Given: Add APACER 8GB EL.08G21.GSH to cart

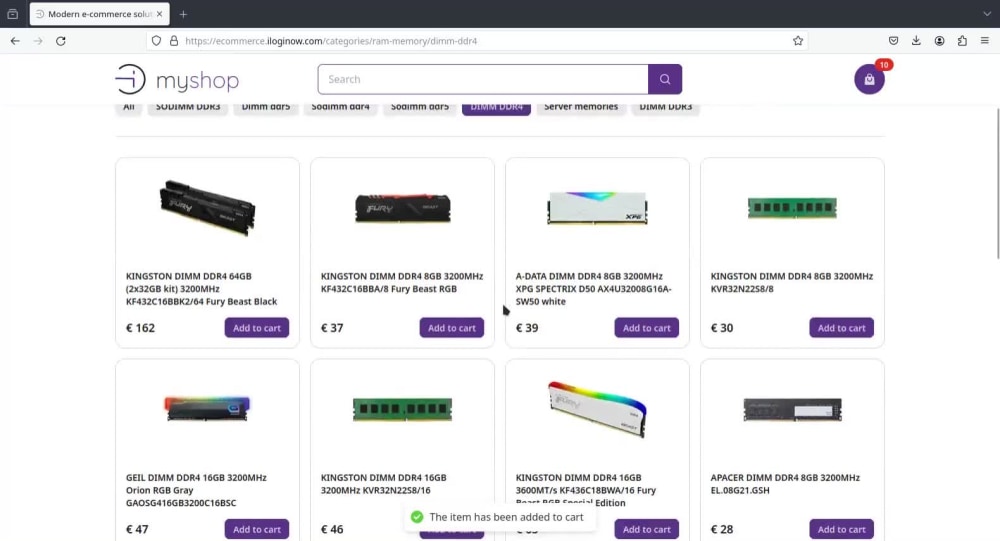Looking at the screenshot, I should pyautogui.click(x=842, y=529).
